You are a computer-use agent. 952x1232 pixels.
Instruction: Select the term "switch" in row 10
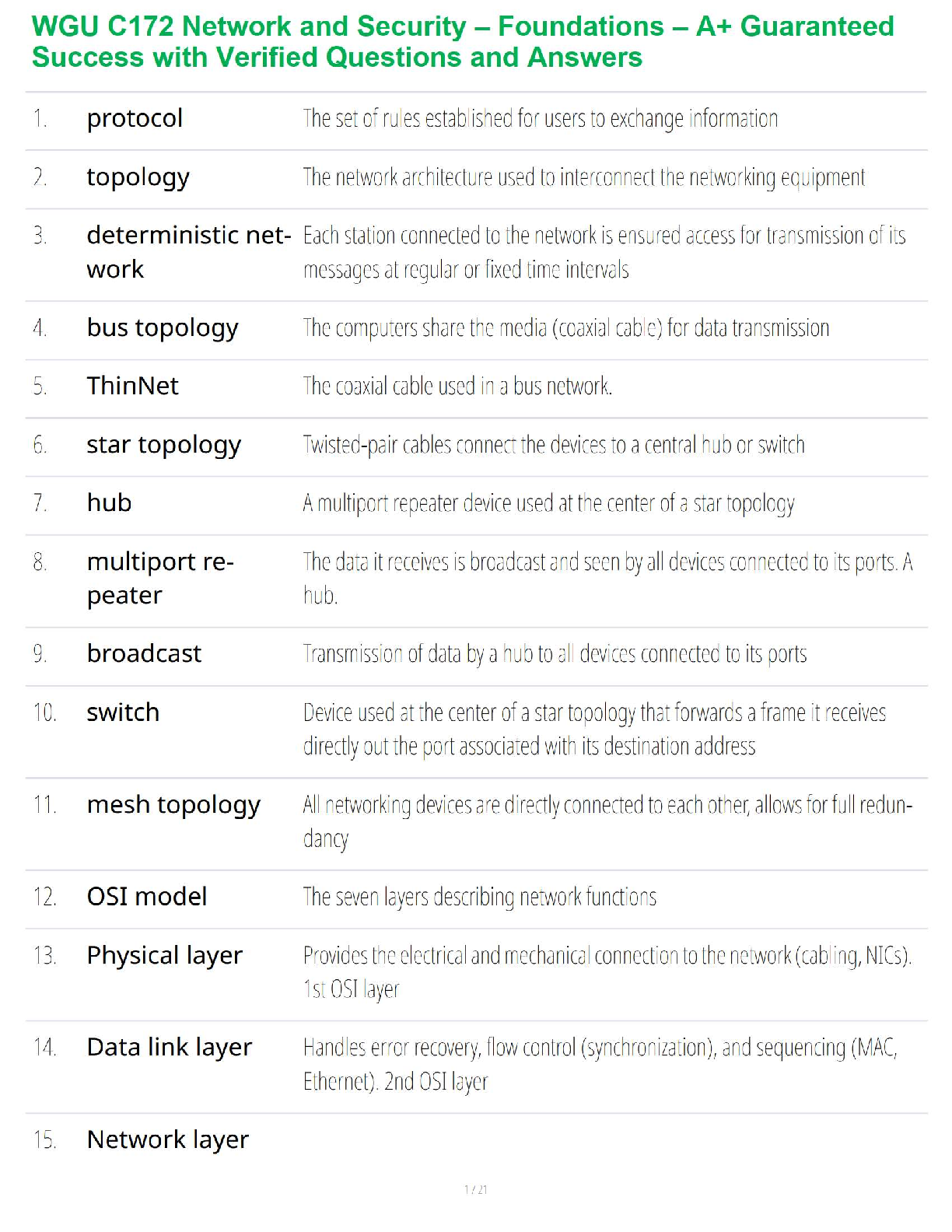(x=123, y=712)
